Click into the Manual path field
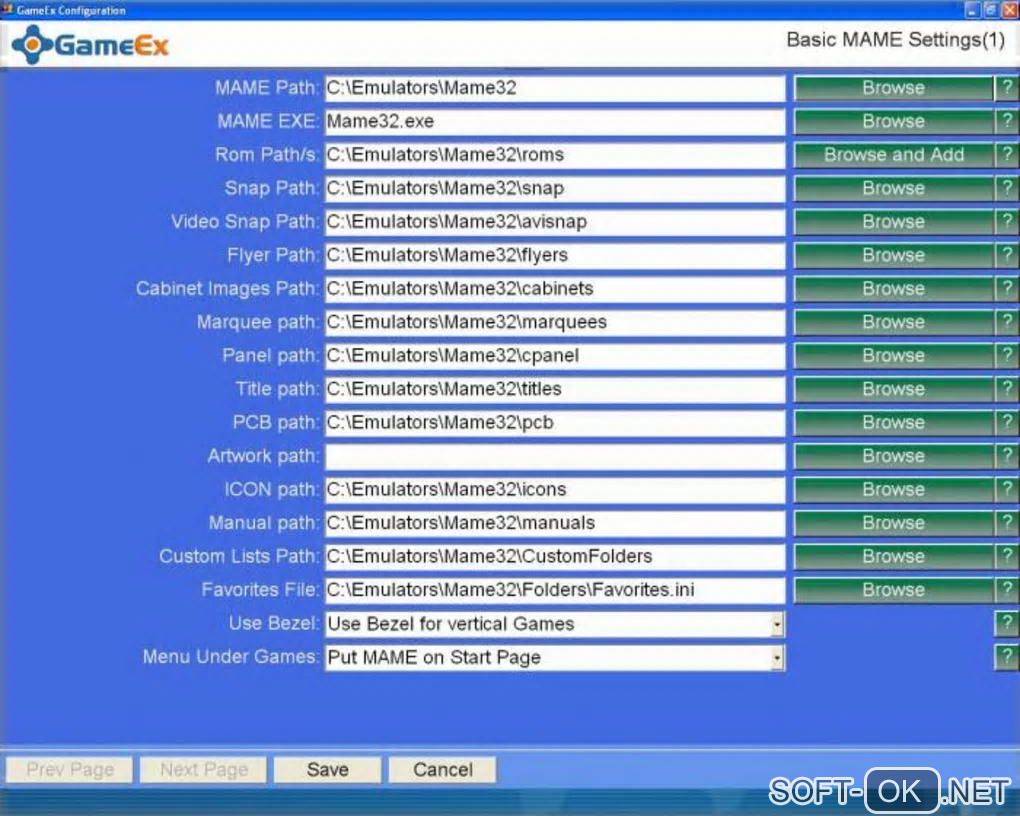The width and height of the screenshot is (1020, 816). [555, 523]
